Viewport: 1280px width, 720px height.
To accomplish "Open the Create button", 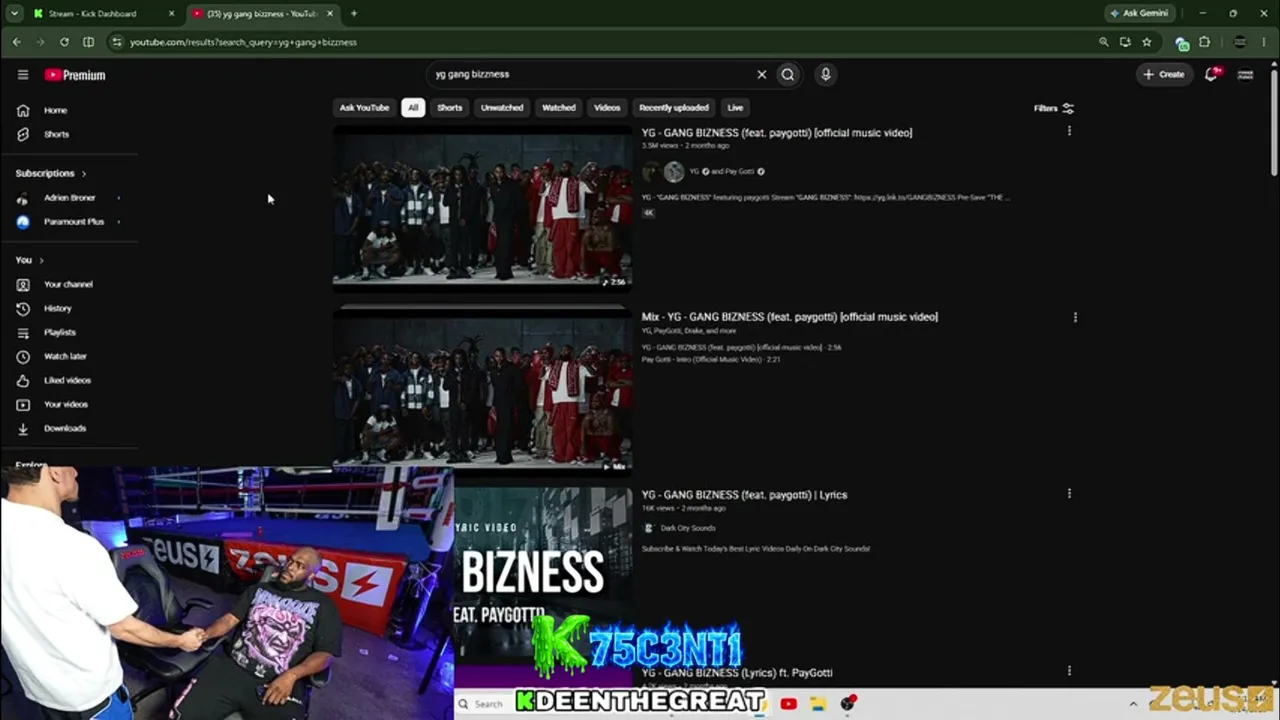I will pos(1164,74).
